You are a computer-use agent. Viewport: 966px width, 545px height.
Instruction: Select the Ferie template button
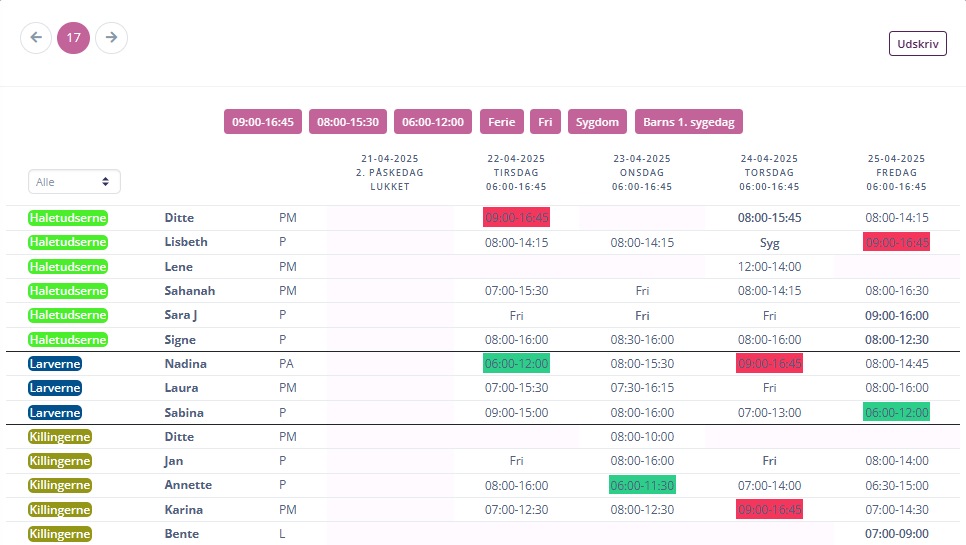click(x=501, y=122)
